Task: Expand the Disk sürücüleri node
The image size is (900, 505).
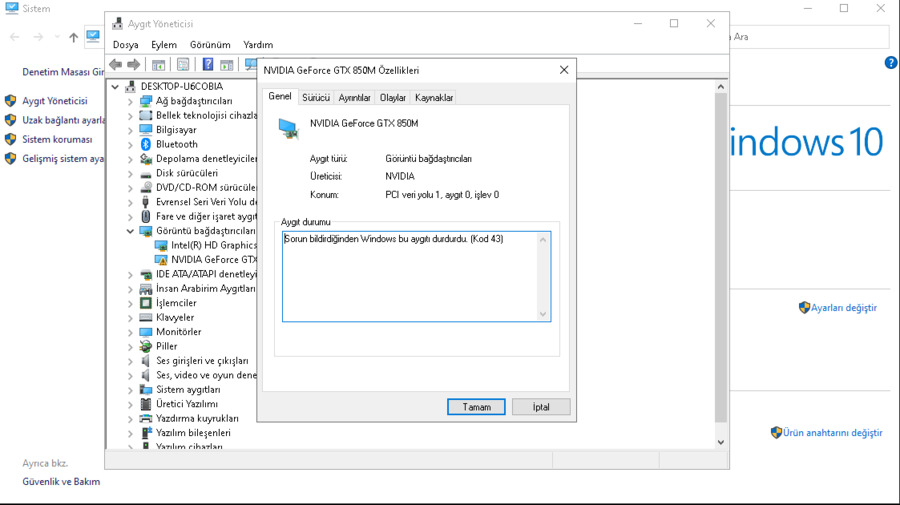Action: pos(130,173)
